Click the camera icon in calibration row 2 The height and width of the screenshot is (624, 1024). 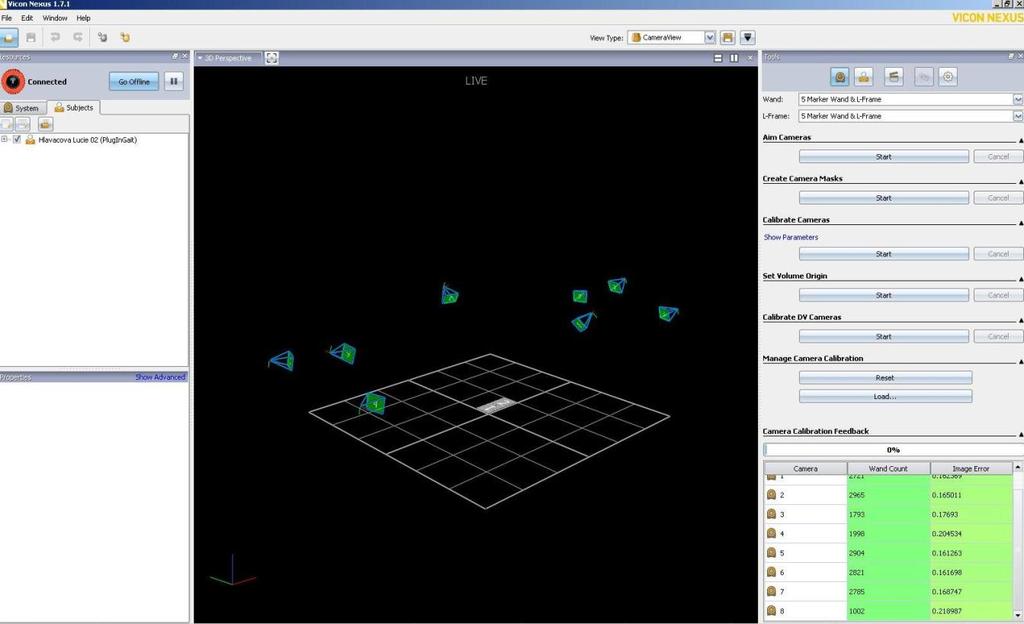tap(771, 495)
